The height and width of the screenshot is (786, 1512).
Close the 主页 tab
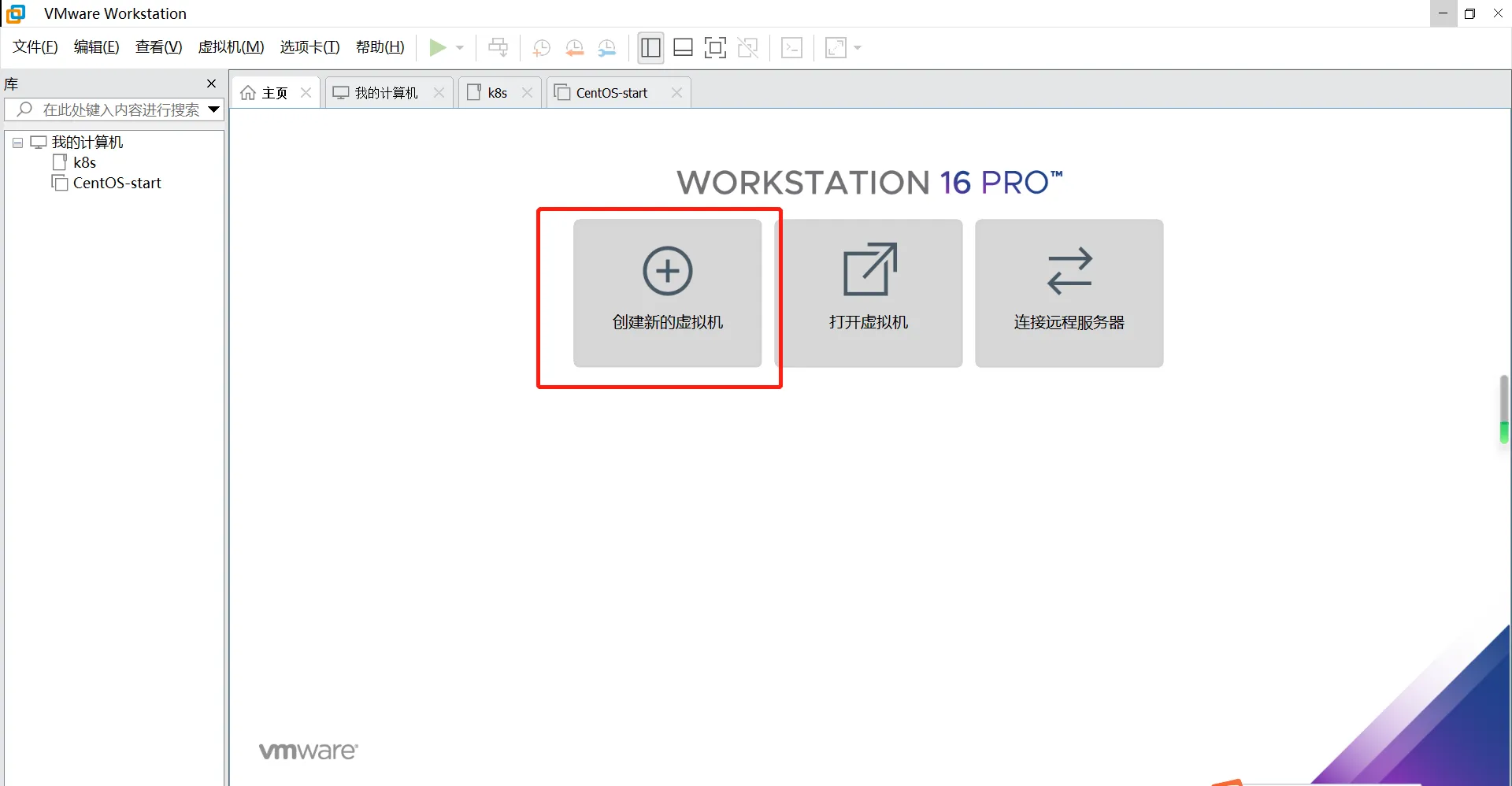coord(306,93)
